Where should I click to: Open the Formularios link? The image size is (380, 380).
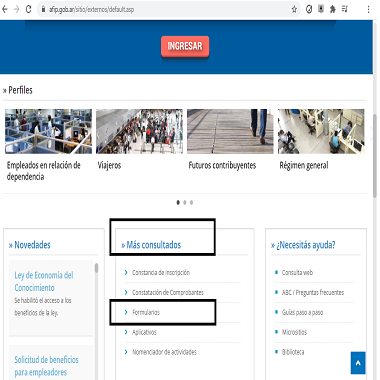[x=146, y=312]
